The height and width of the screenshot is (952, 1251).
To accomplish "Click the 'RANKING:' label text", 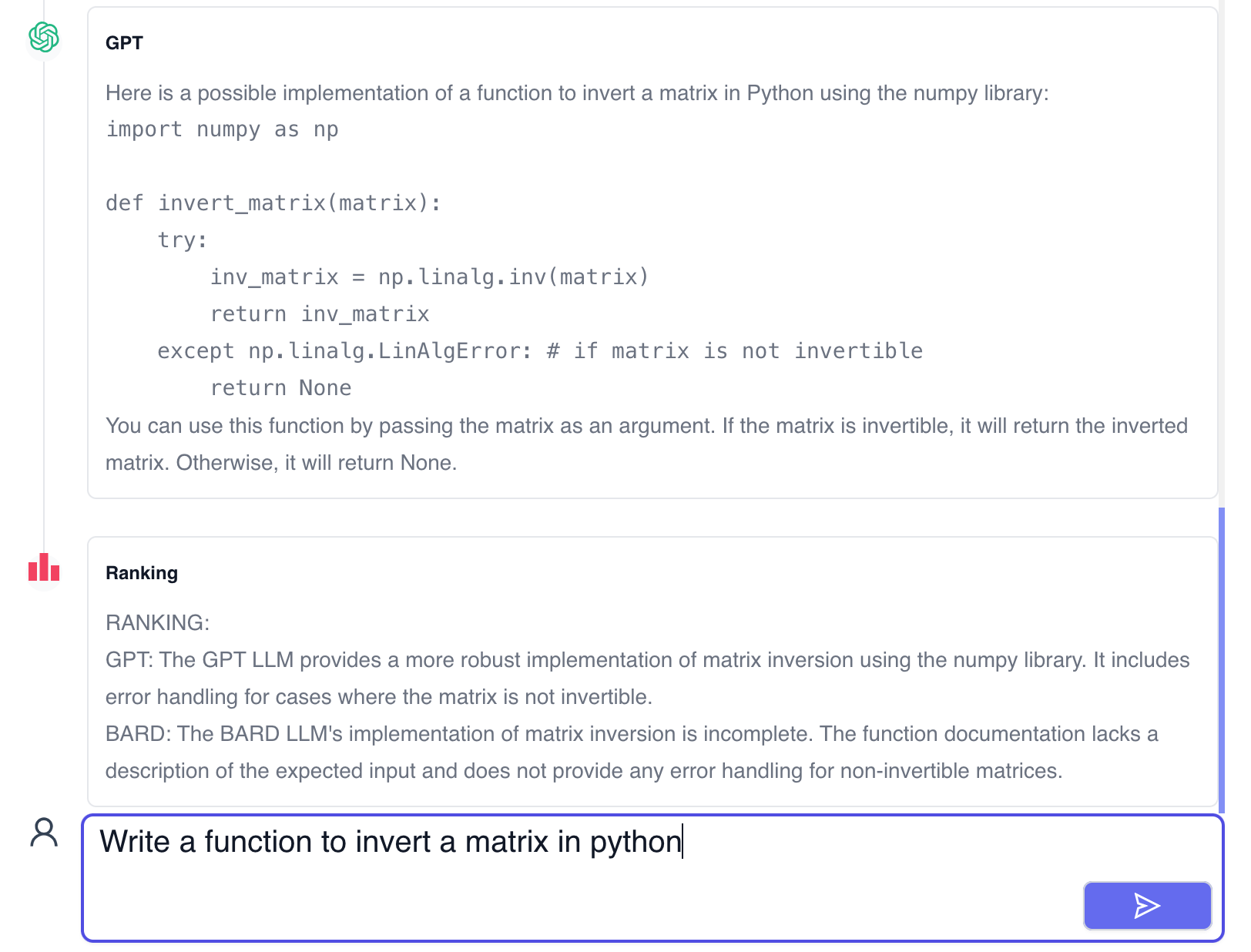I will pos(158,622).
